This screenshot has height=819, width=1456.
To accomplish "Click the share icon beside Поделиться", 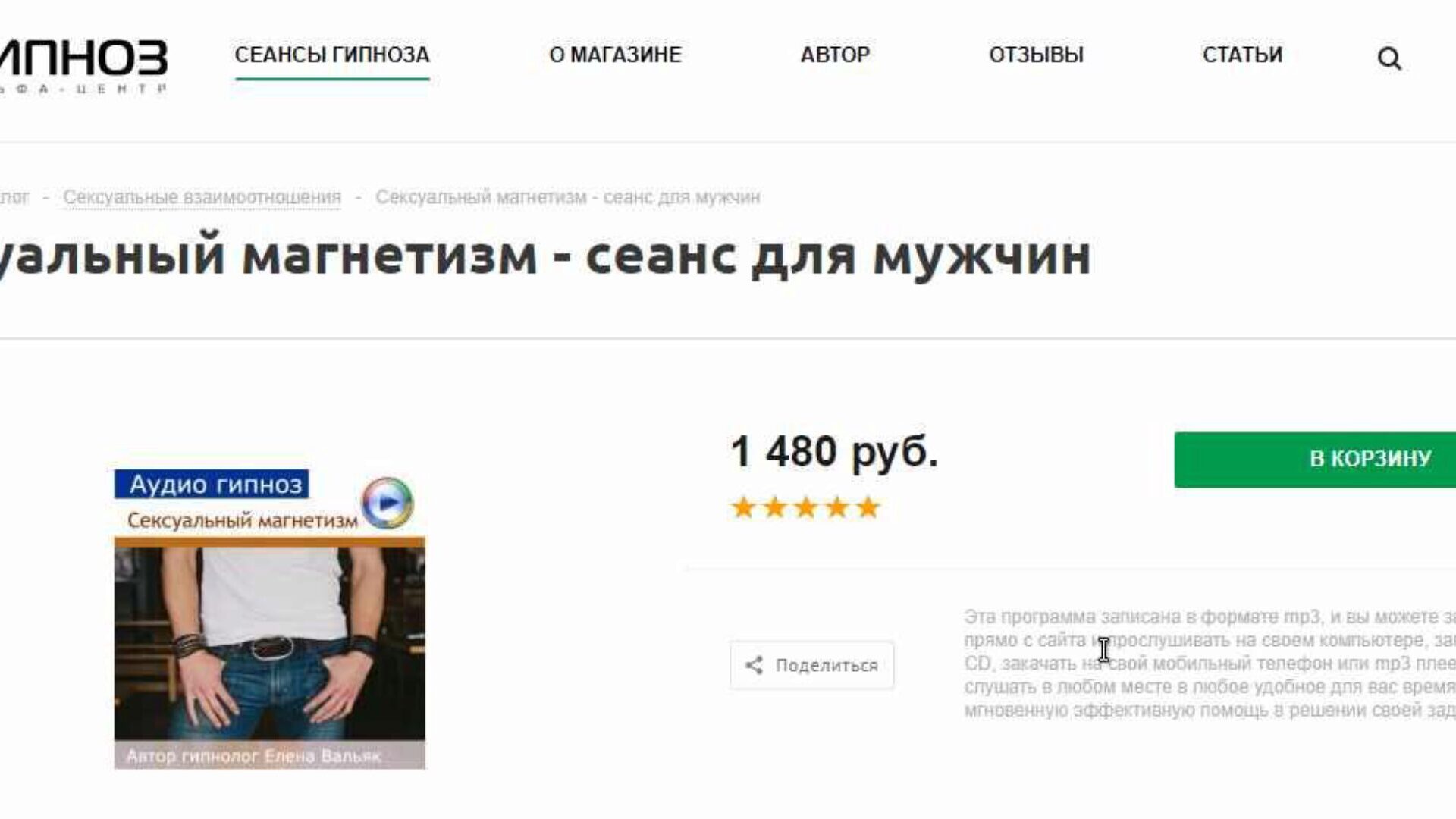I will coord(754,665).
